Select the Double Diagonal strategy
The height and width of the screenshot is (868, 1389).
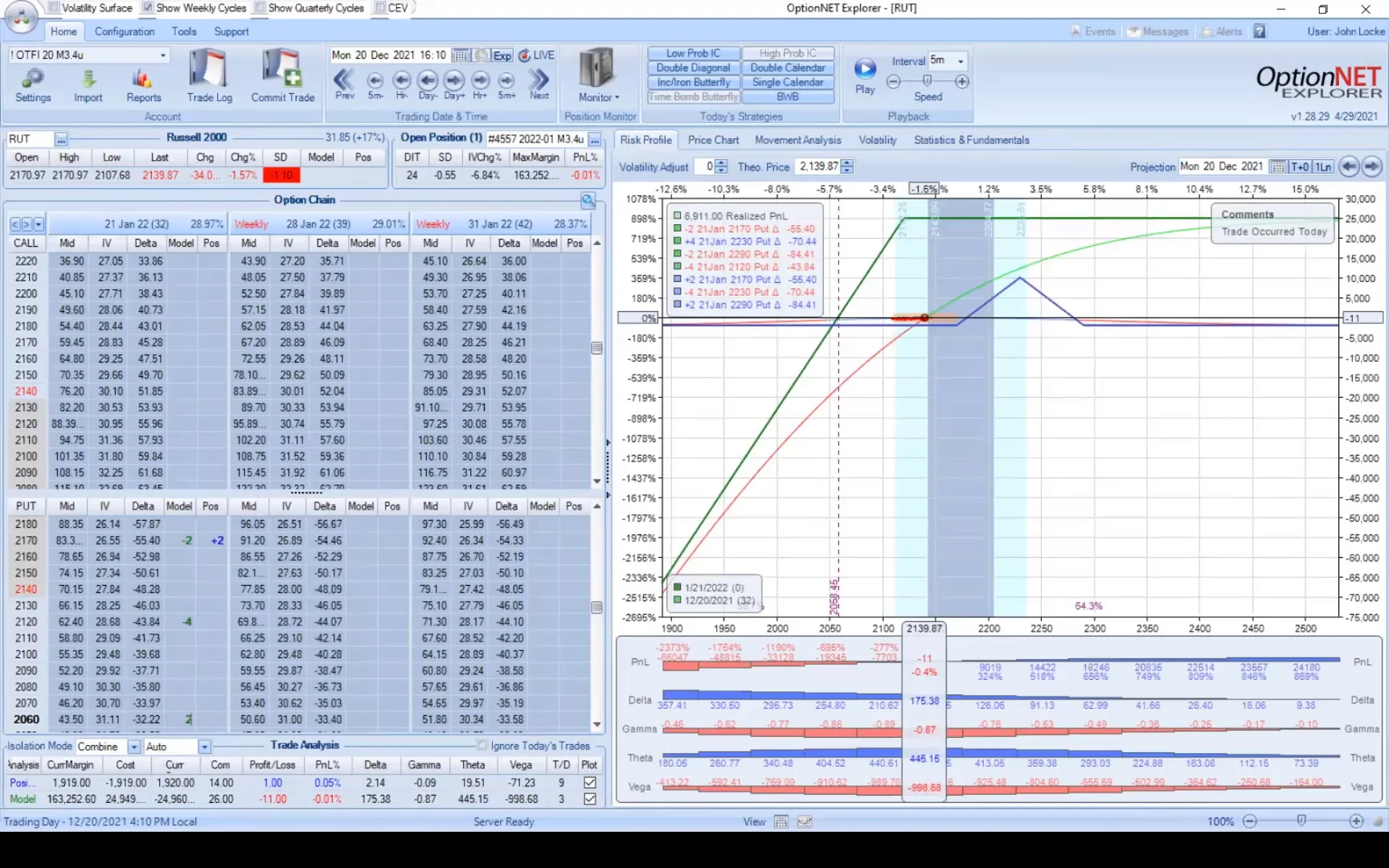point(694,68)
